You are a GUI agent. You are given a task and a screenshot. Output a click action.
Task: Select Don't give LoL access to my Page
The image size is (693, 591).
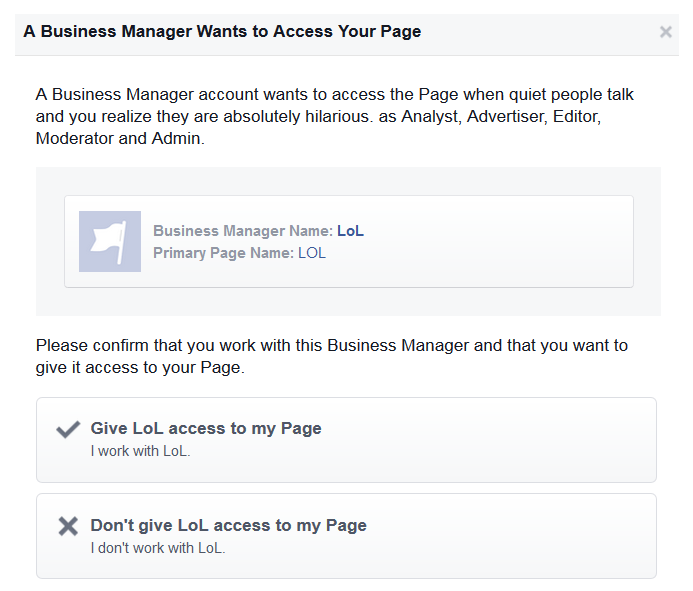pos(346,536)
